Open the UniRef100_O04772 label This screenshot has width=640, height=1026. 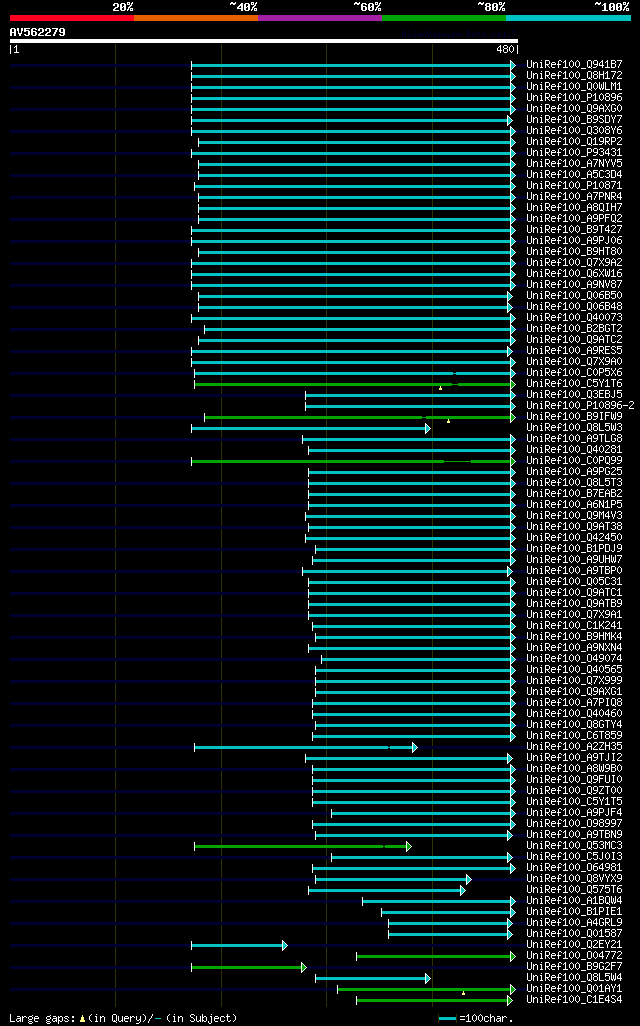tap(575, 955)
